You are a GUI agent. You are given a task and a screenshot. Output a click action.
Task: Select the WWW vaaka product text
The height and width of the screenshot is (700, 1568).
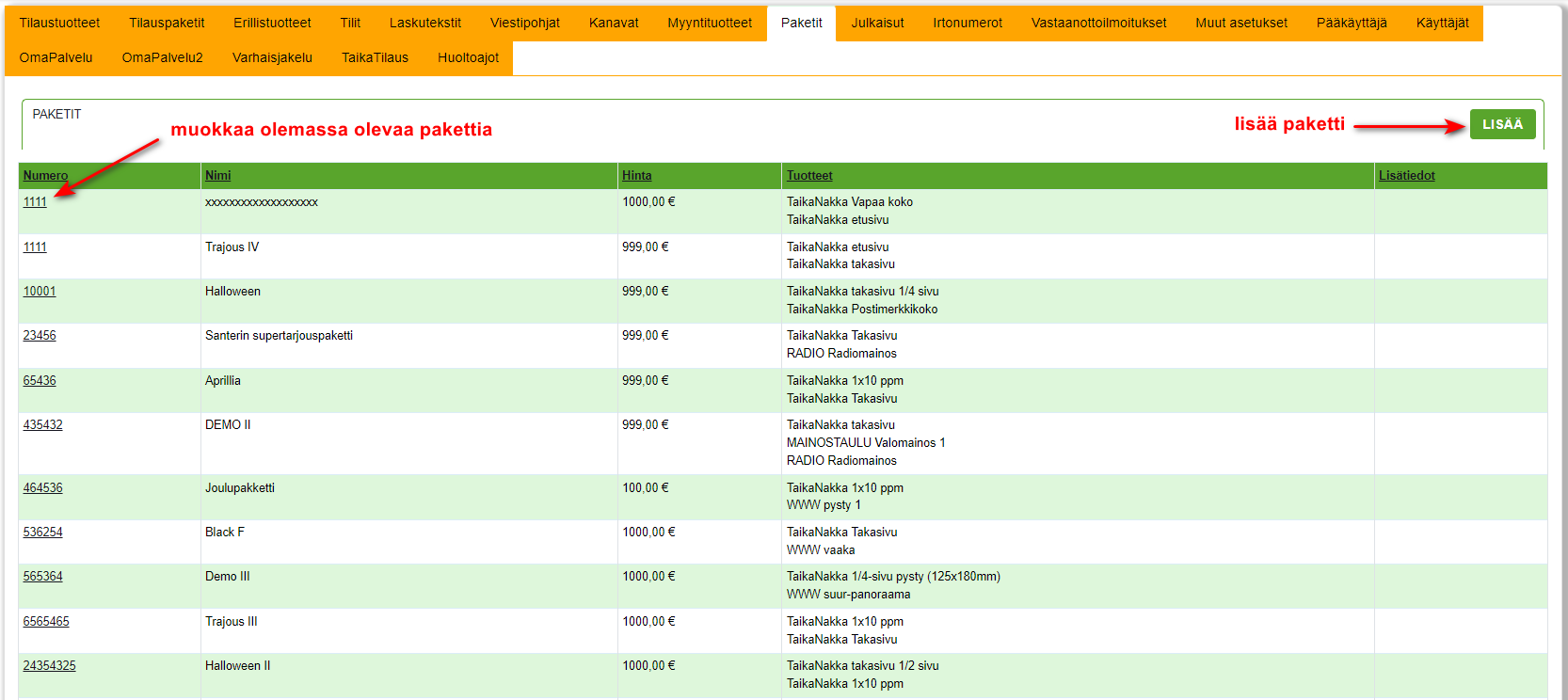pos(821,550)
